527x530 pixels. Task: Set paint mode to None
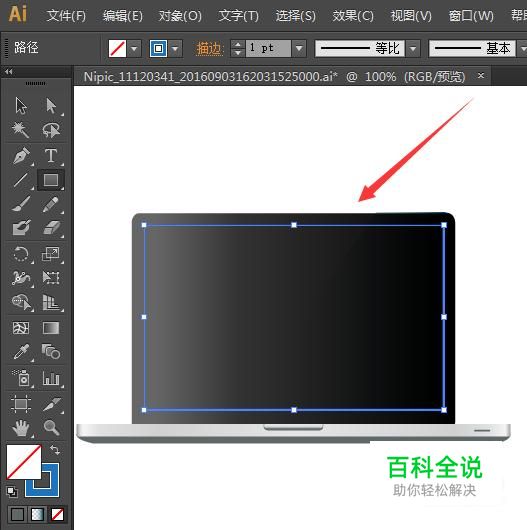(x=57, y=515)
